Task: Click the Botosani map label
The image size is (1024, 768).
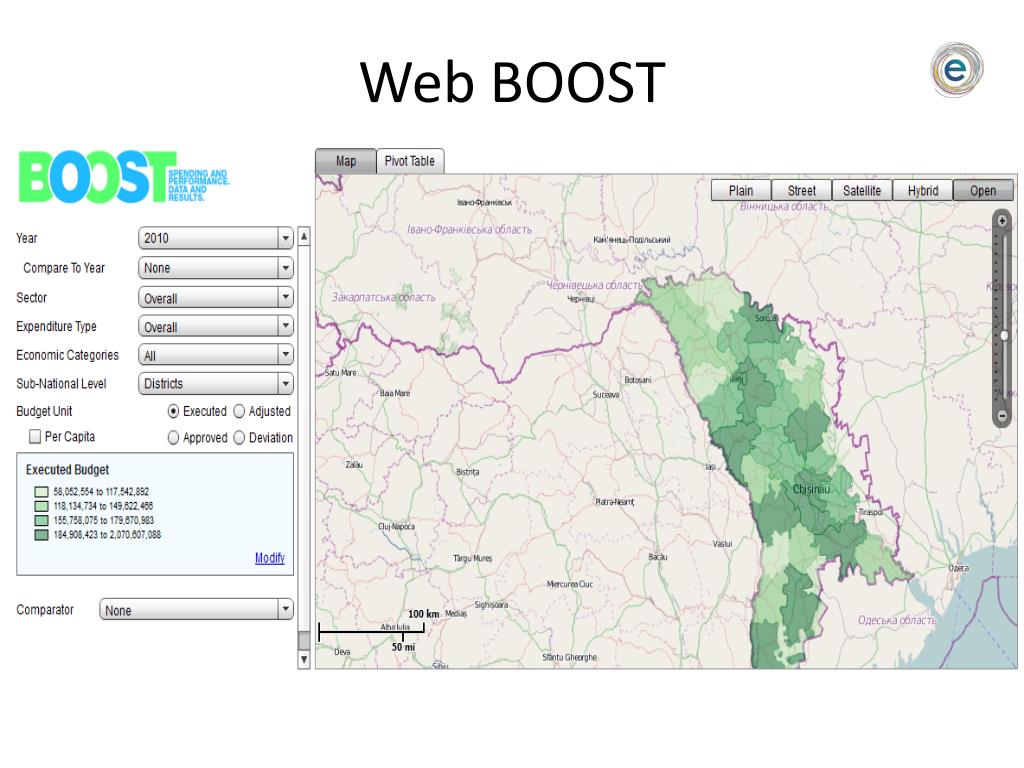Action: point(637,379)
